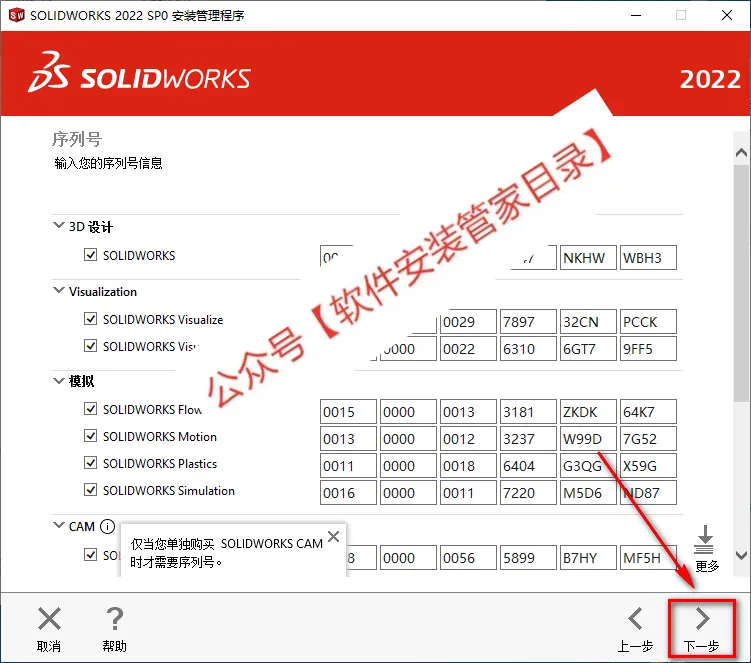Click the 3181 serial field
The height and width of the screenshot is (663, 751).
[x=528, y=412]
